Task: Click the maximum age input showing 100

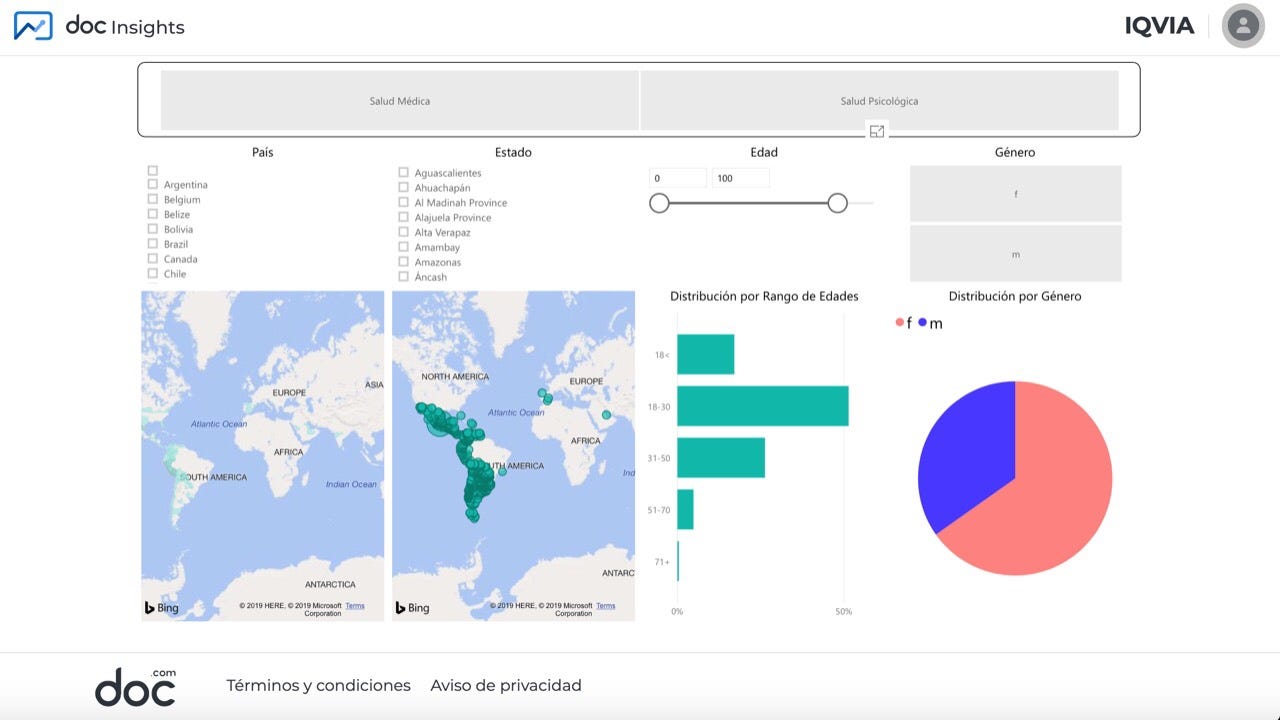Action: pos(741,178)
